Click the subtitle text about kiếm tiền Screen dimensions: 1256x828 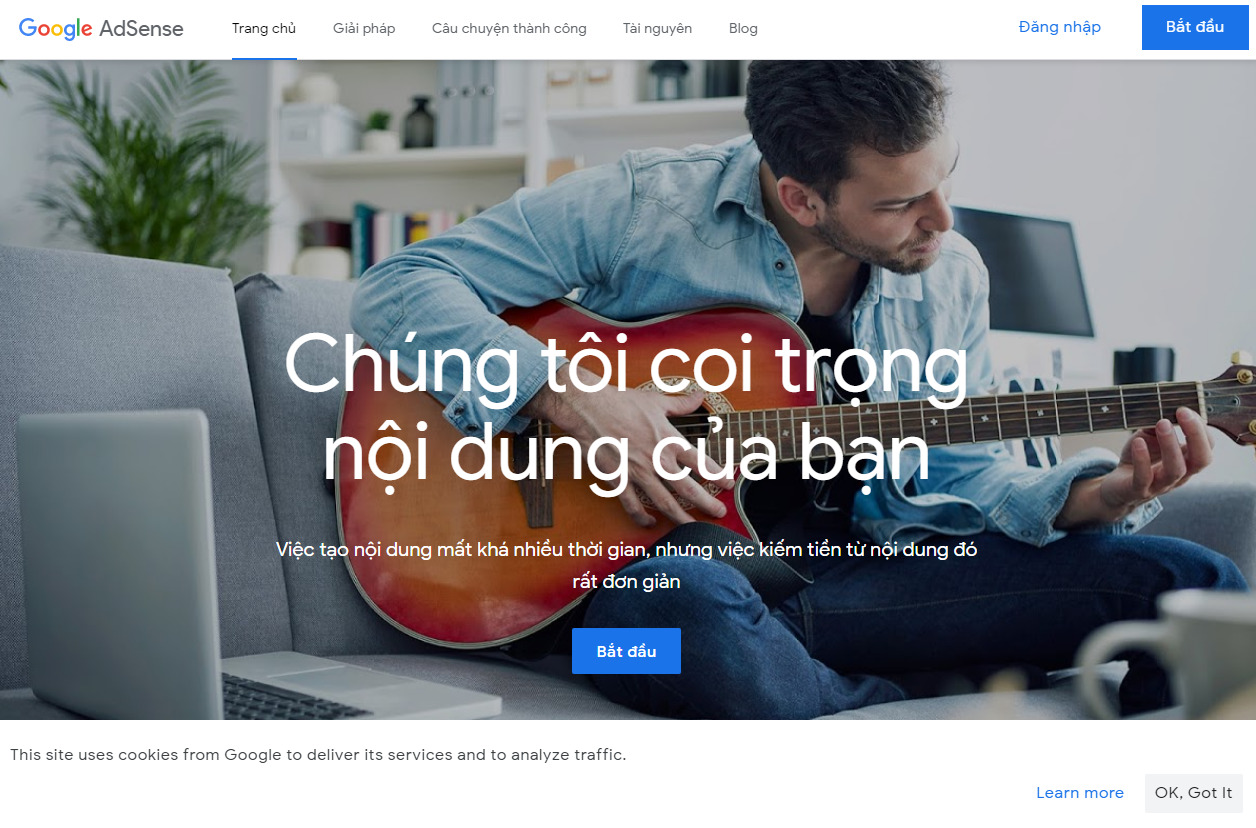point(627,565)
